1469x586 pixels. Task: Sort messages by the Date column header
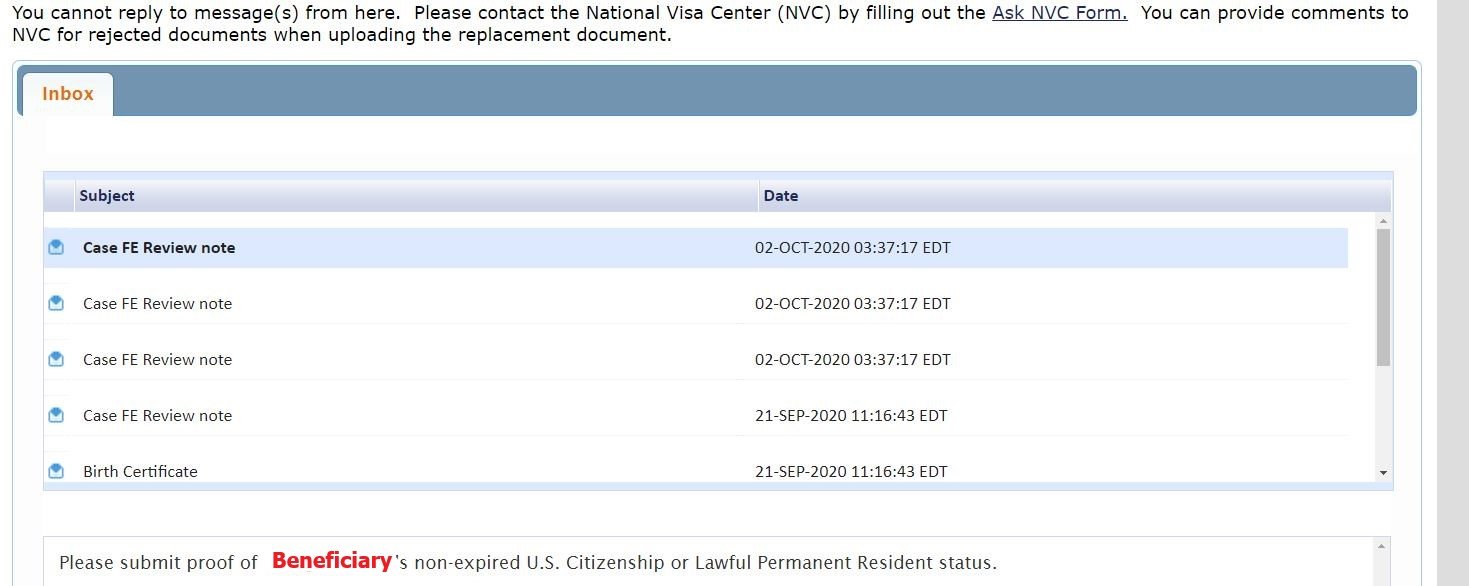[x=781, y=196]
